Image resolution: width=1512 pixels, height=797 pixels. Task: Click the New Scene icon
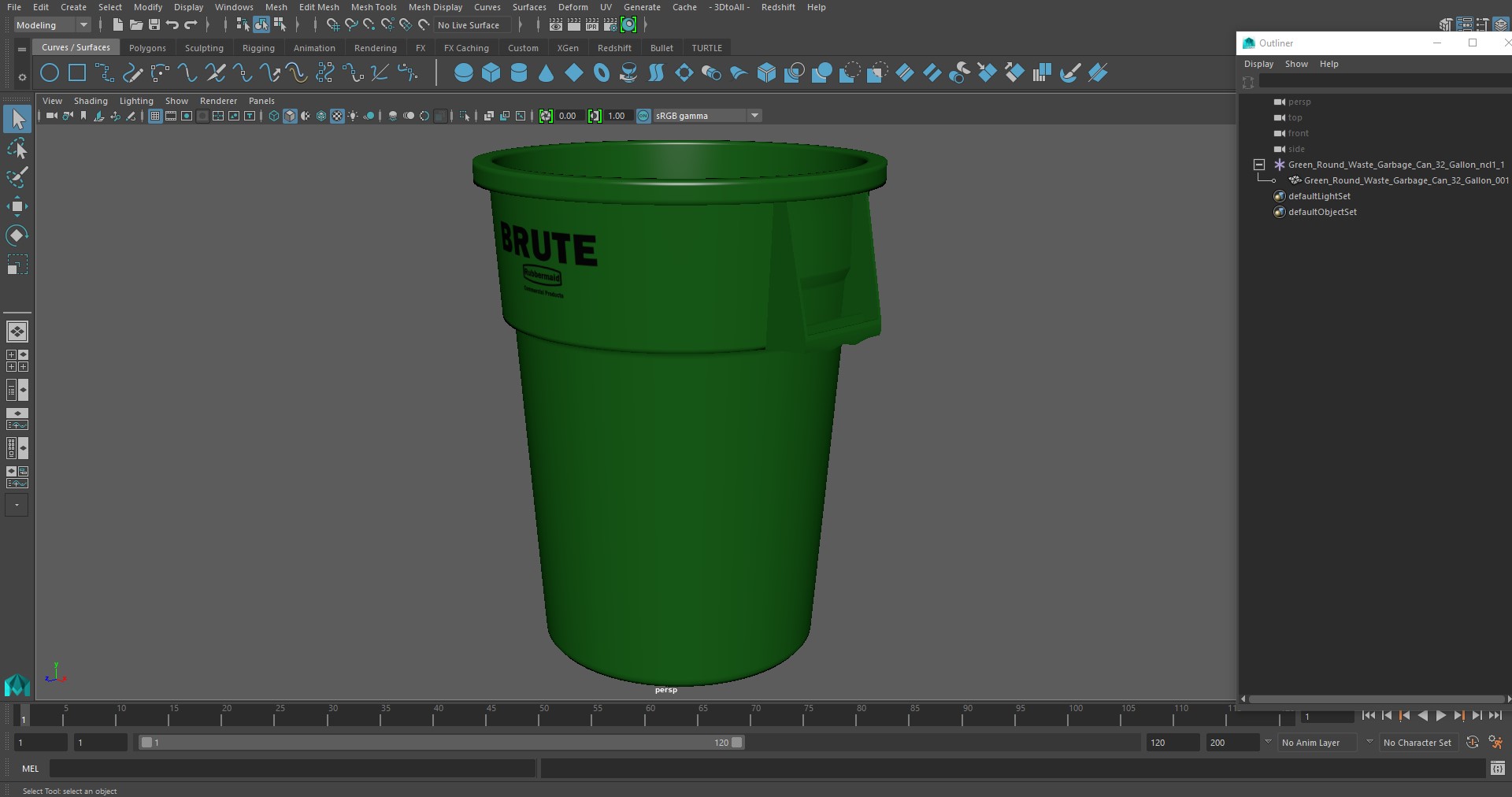[x=117, y=25]
